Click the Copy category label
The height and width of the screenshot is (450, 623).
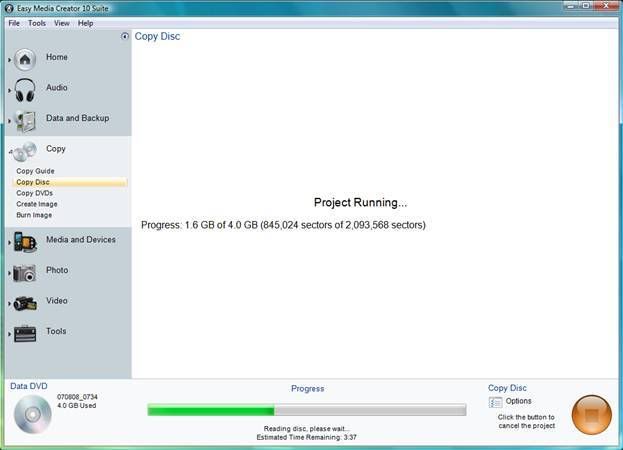tap(56, 149)
